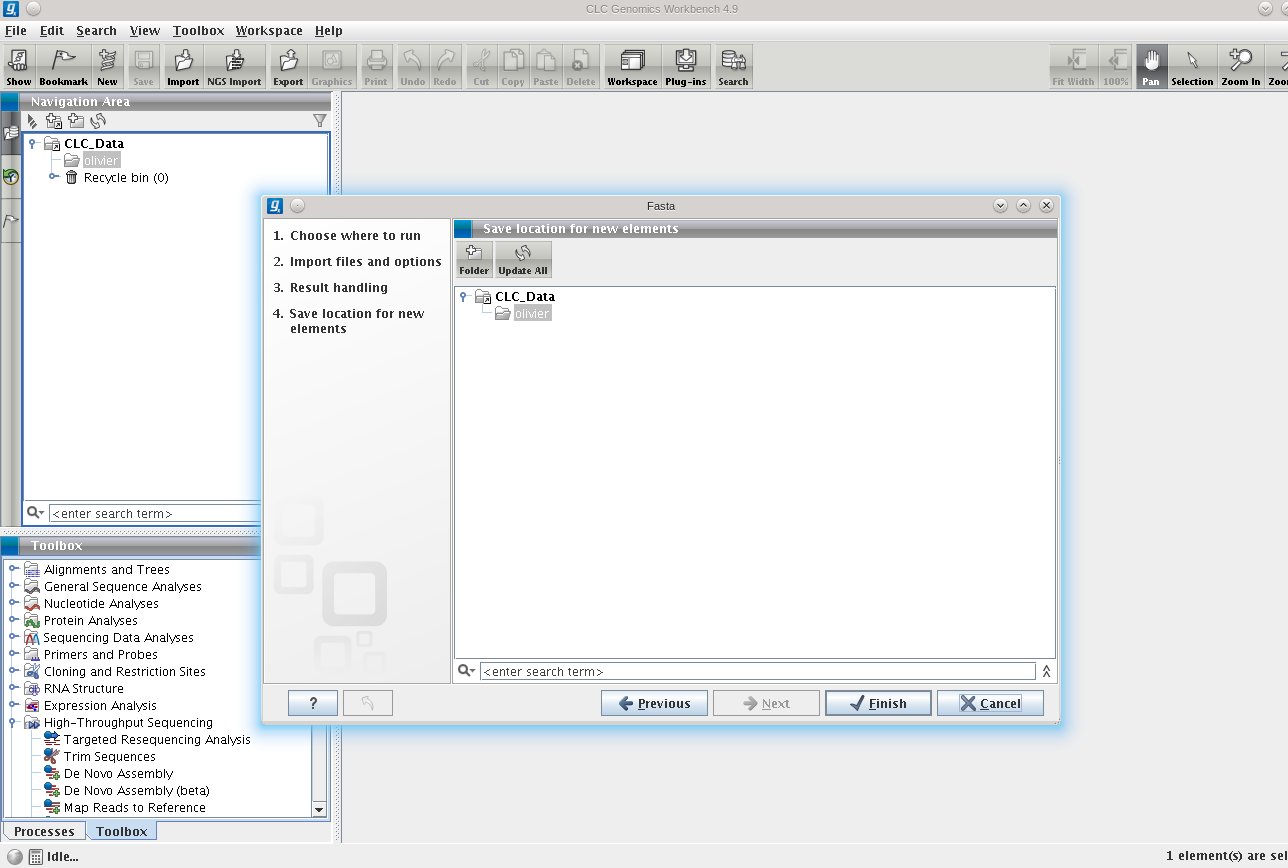The height and width of the screenshot is (868, 1288).
Task: Open the Toolbox menu
Action: pos(198,31)
